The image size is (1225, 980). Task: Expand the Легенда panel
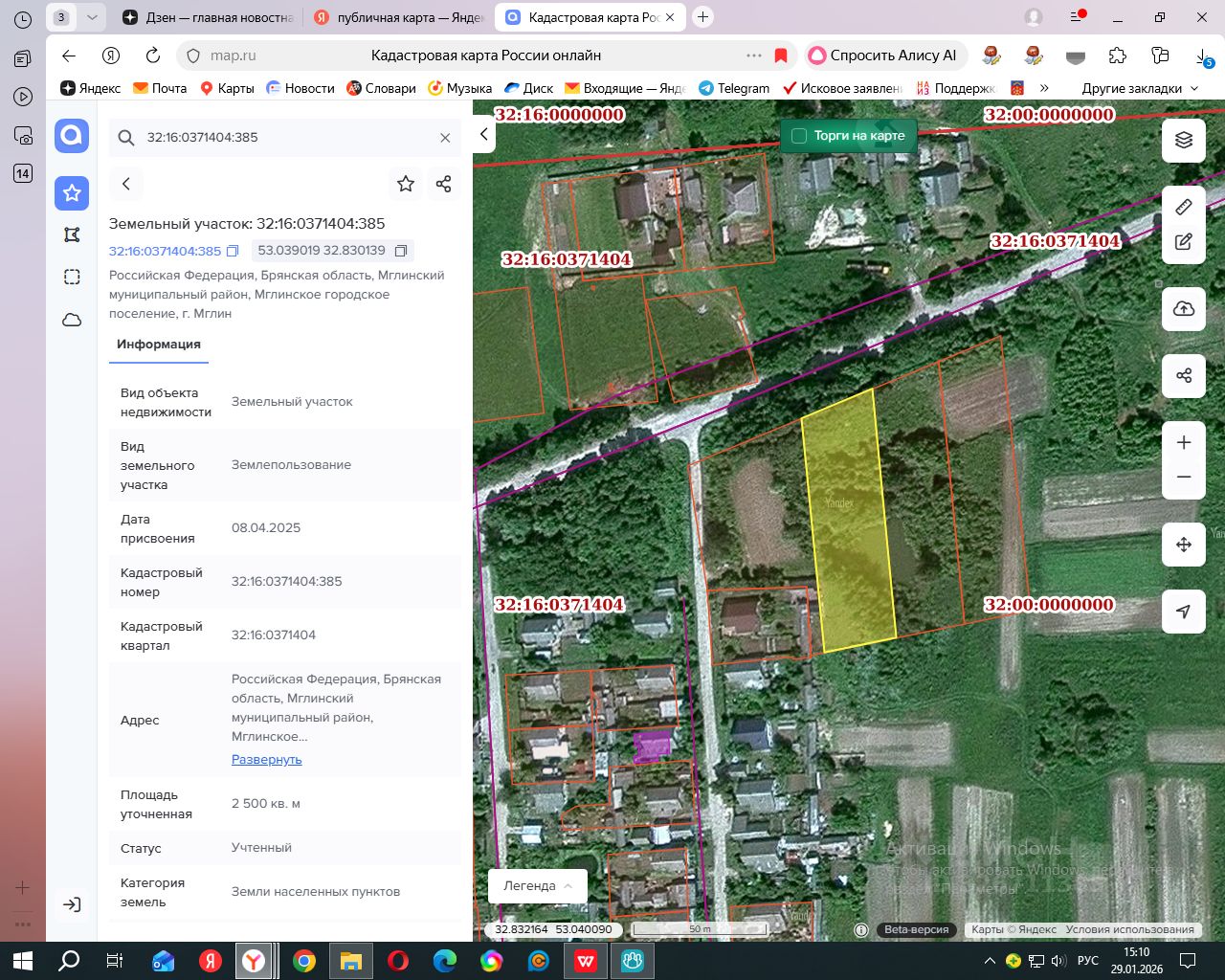(x=538, y=886)
